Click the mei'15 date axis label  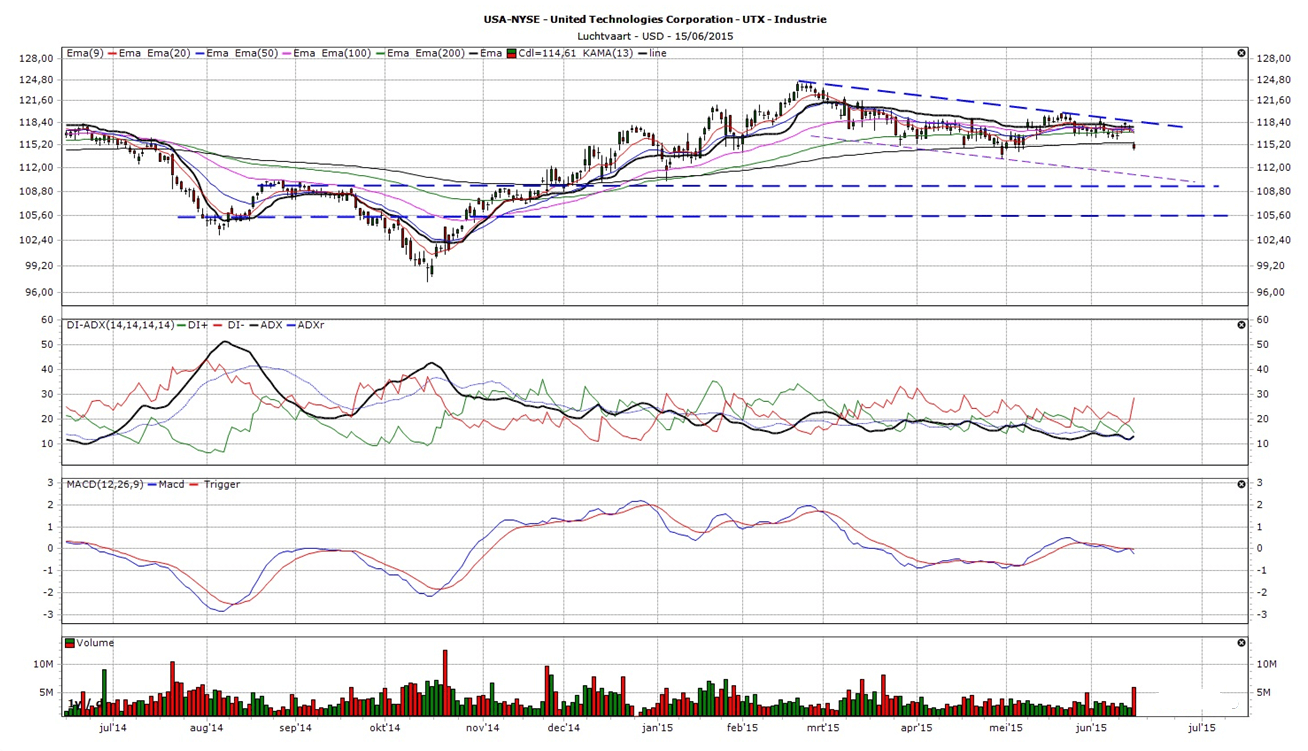point(1005,728)
